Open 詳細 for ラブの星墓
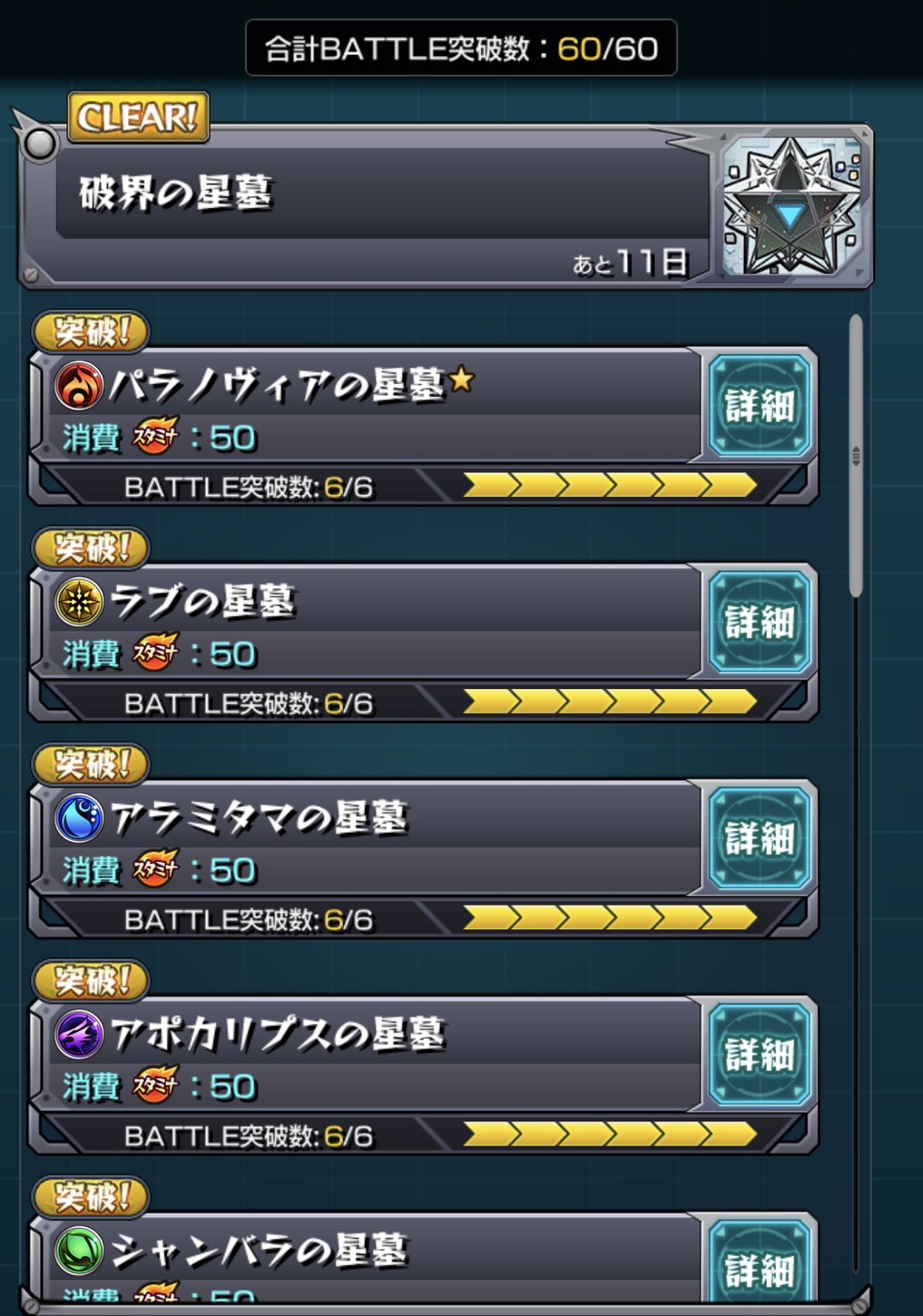This screenshot has height=1316, width=923. click(x=759, y=622)
